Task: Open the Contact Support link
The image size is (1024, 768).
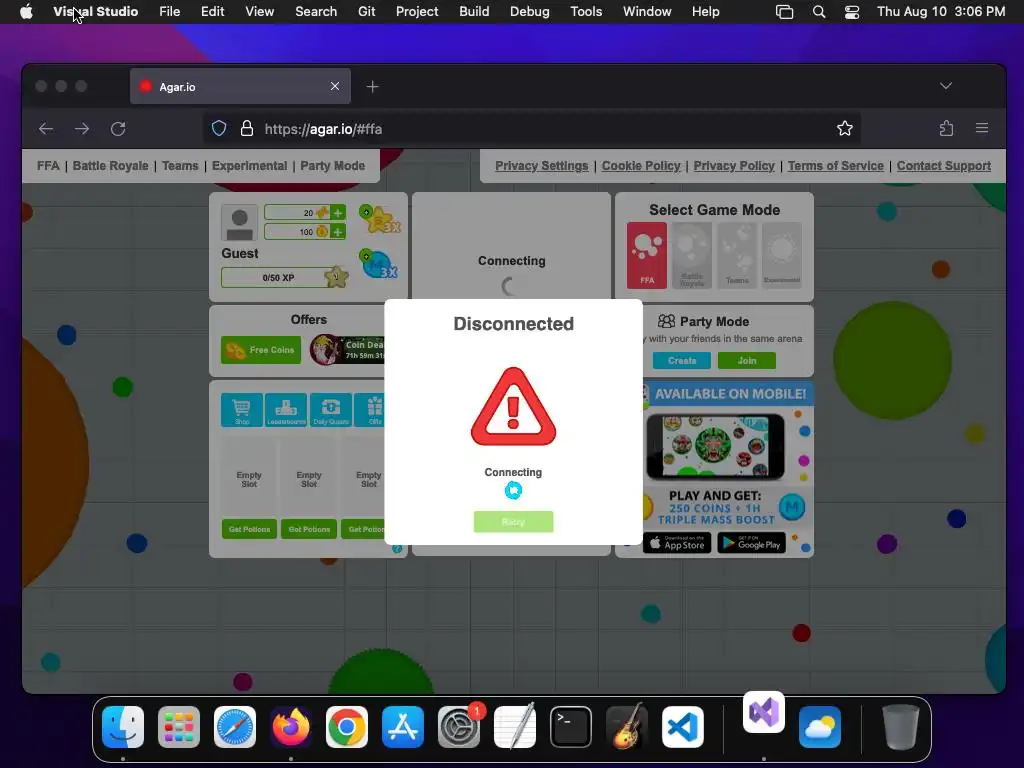Action: (x=944, y=166)
